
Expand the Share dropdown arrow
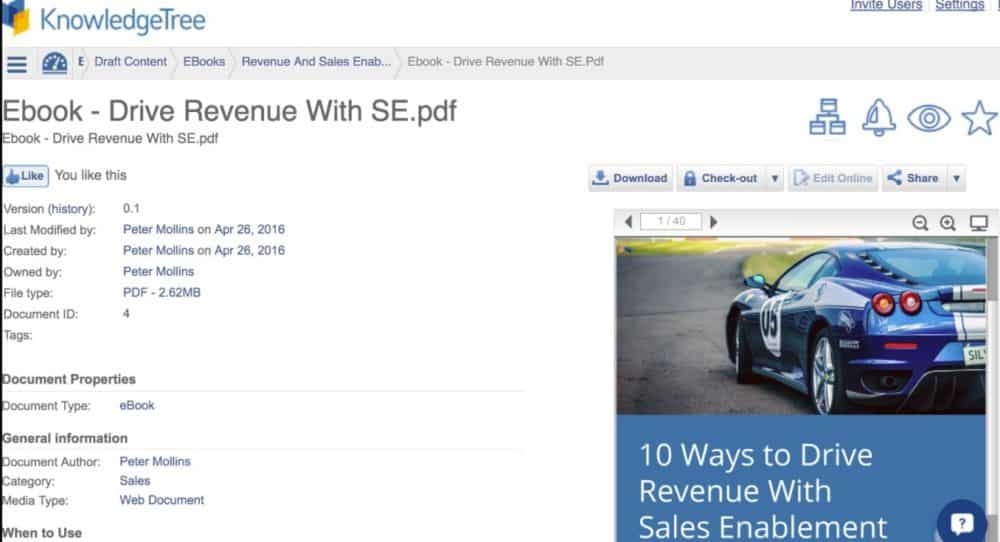[956, 179]
